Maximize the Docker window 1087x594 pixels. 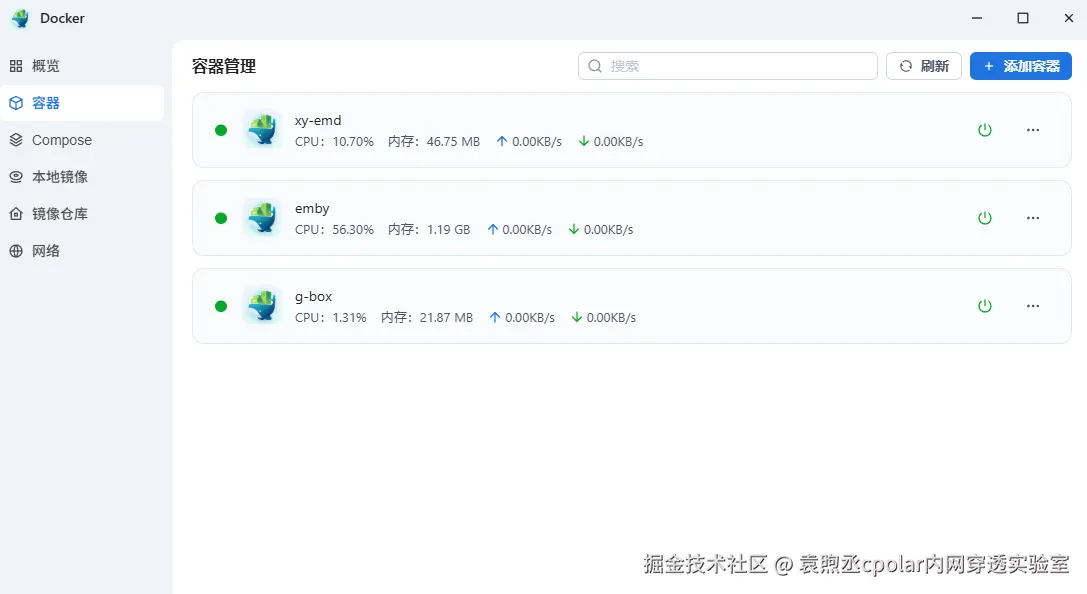pos(1023,19)
